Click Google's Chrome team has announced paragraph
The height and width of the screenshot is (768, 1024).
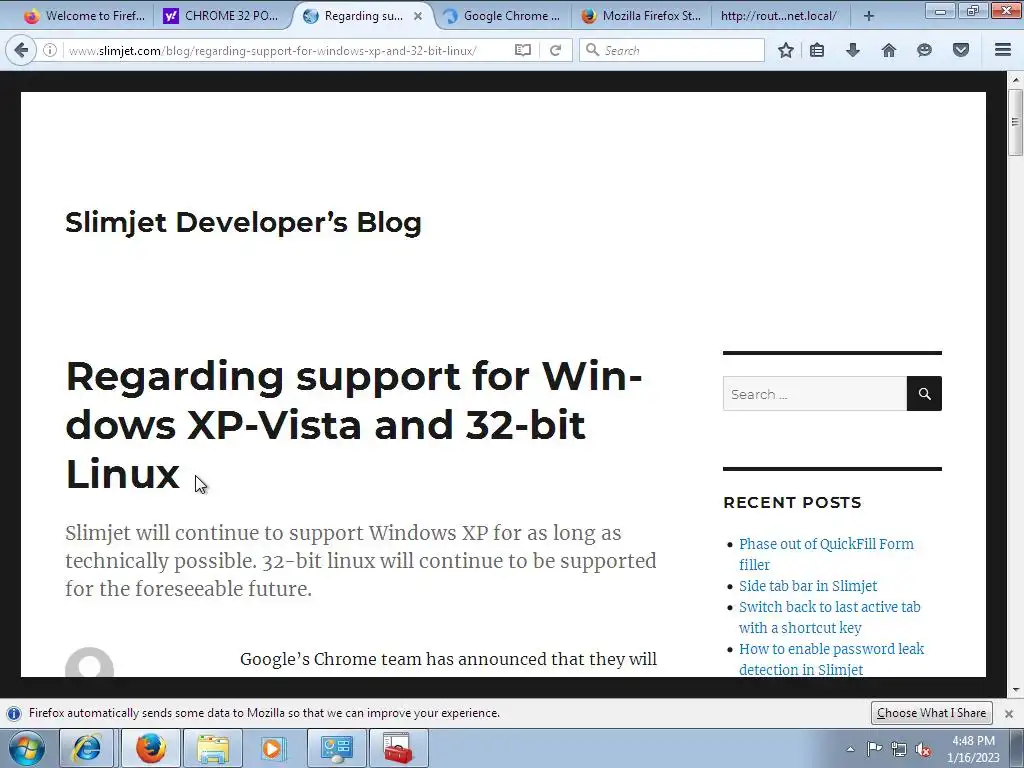449,660
